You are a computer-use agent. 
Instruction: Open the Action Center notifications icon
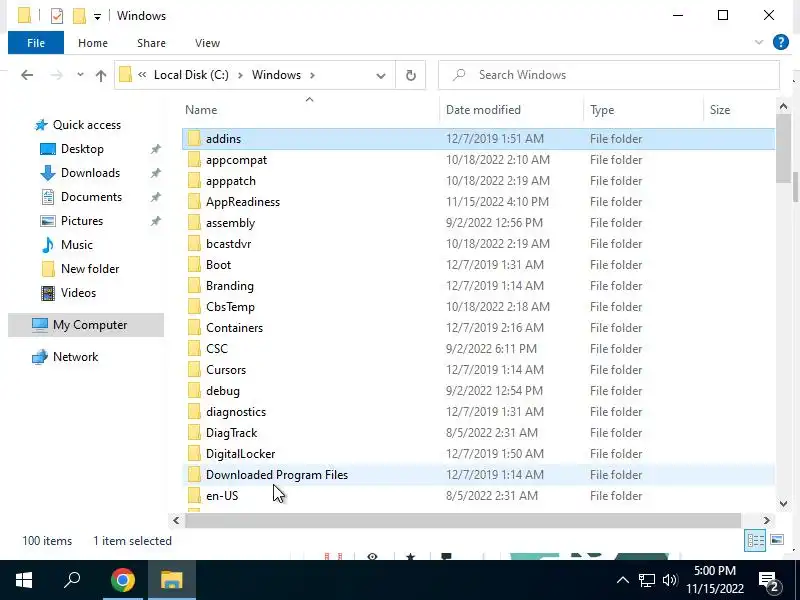pos(768,581)
